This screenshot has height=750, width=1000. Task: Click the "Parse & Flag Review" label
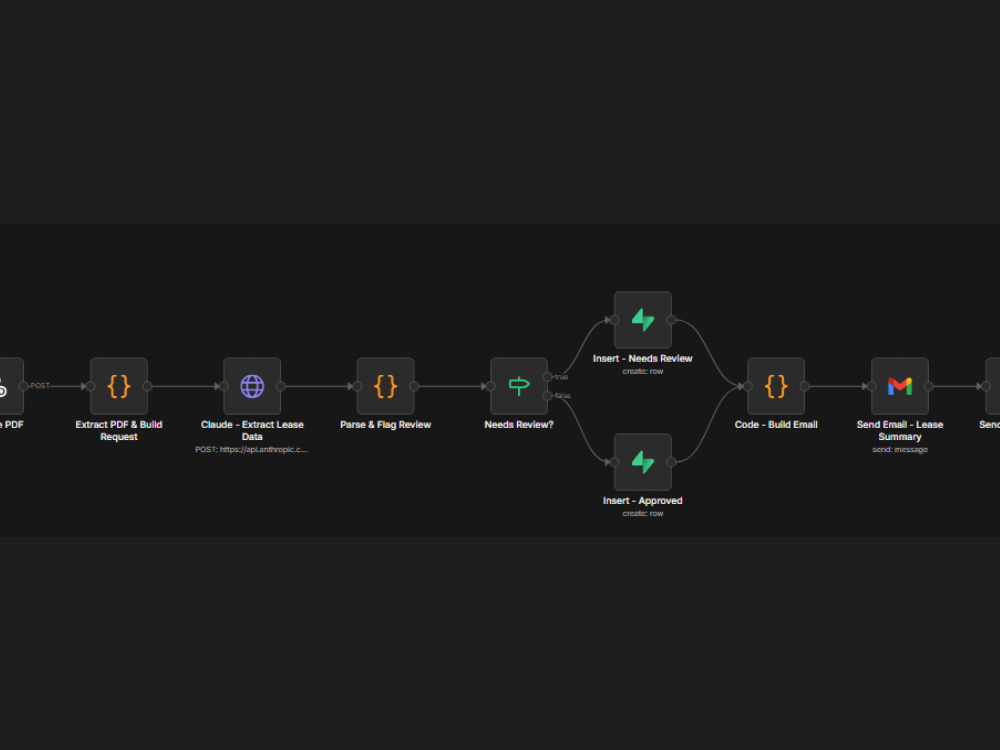385,425
